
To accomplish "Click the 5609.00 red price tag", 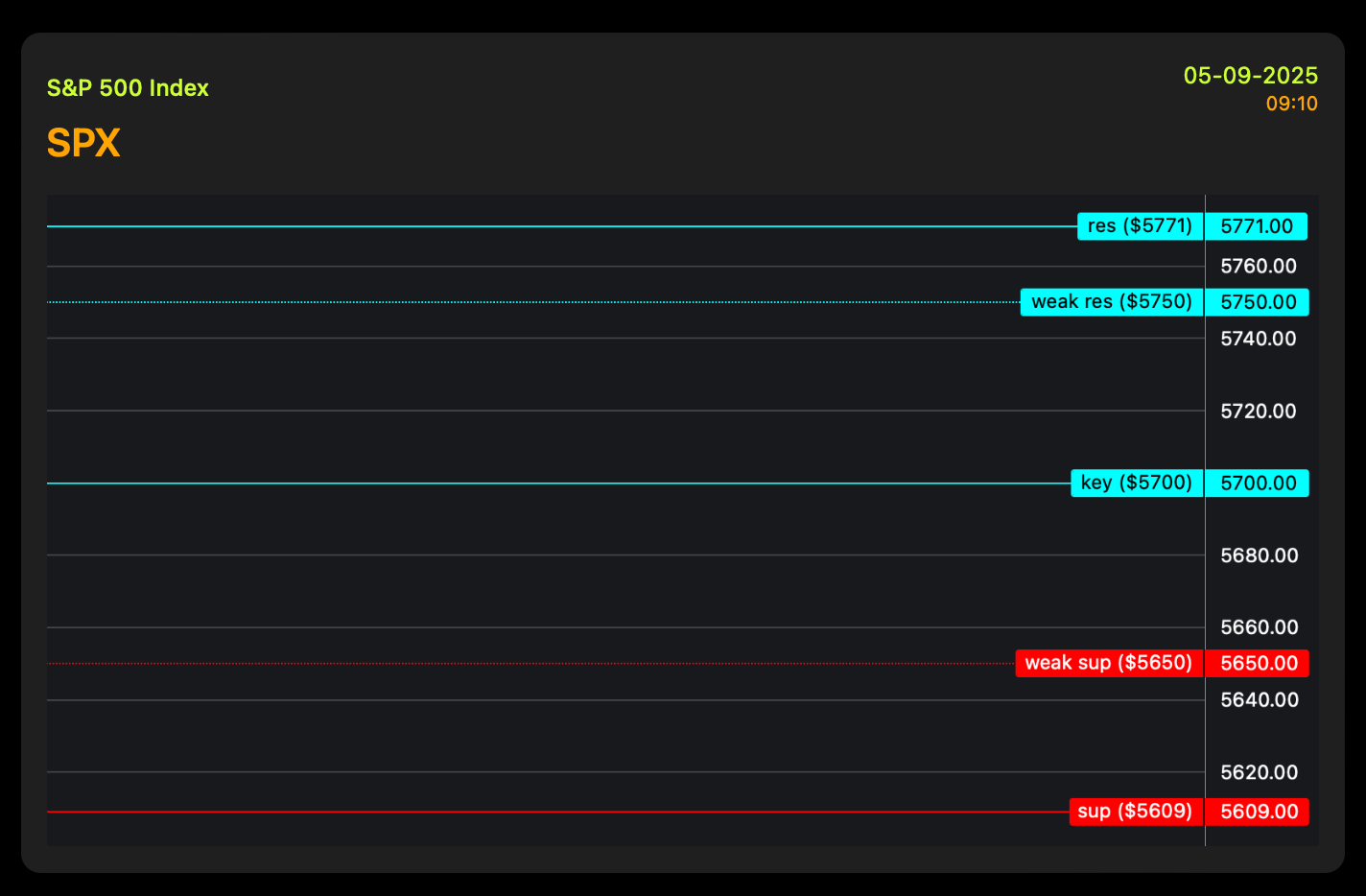I will pyautogui.click(x=1258, y=812).
